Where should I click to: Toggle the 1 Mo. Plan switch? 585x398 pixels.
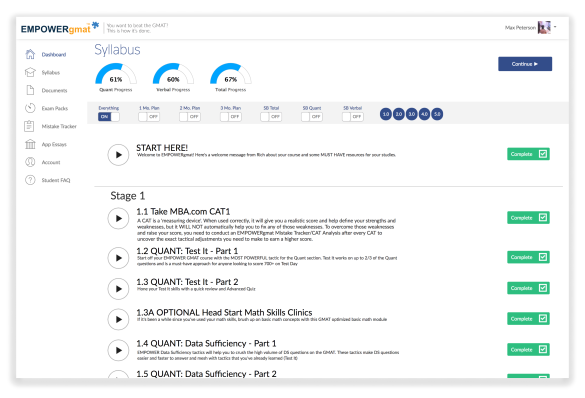coord(149,117)
